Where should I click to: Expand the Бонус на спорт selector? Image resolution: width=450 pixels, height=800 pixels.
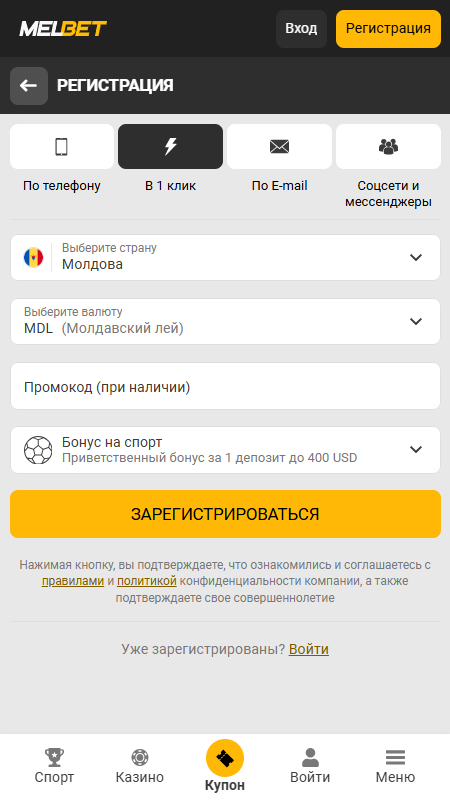(225, 449)
